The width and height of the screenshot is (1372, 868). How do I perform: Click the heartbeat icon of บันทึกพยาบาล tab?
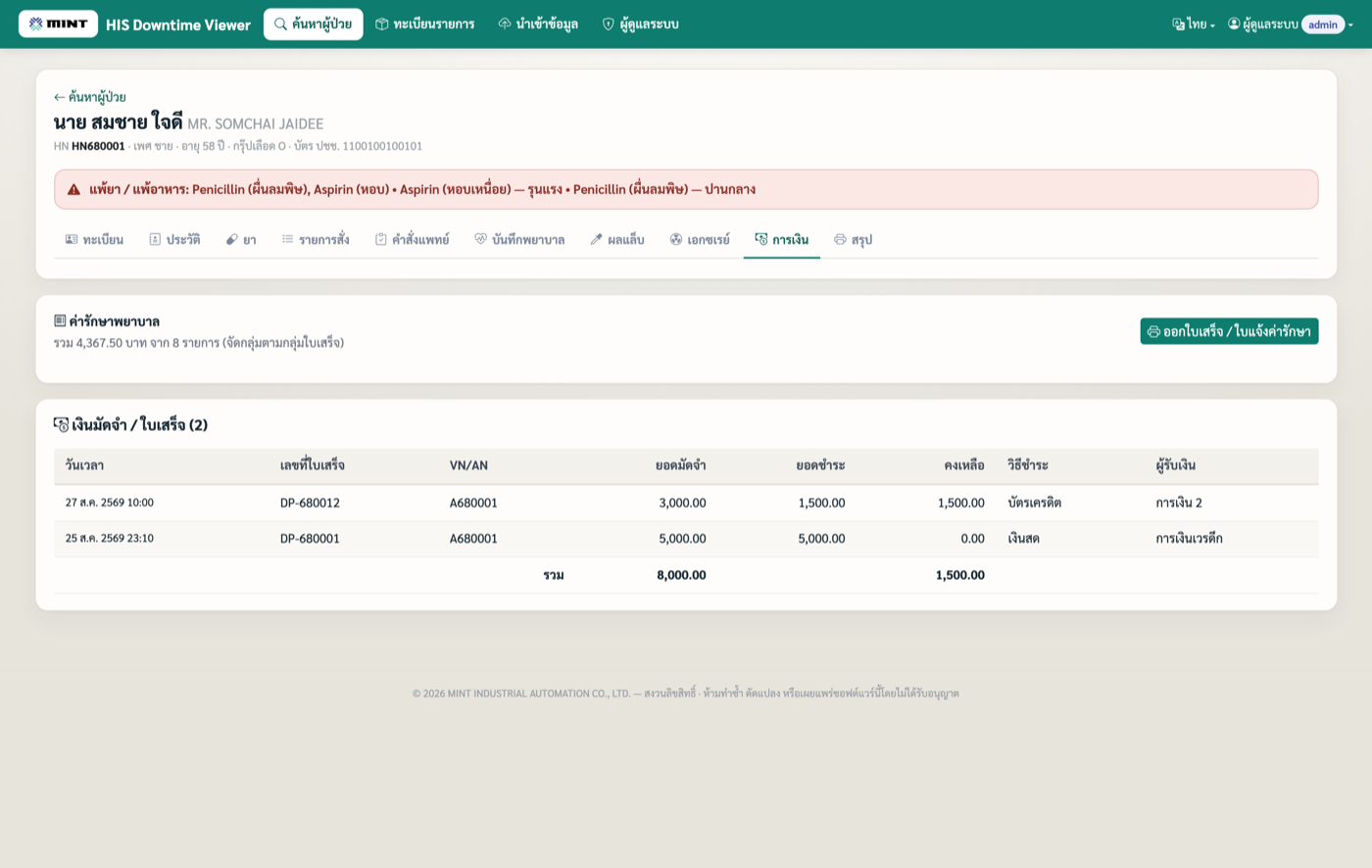click(x=481, y=239)
